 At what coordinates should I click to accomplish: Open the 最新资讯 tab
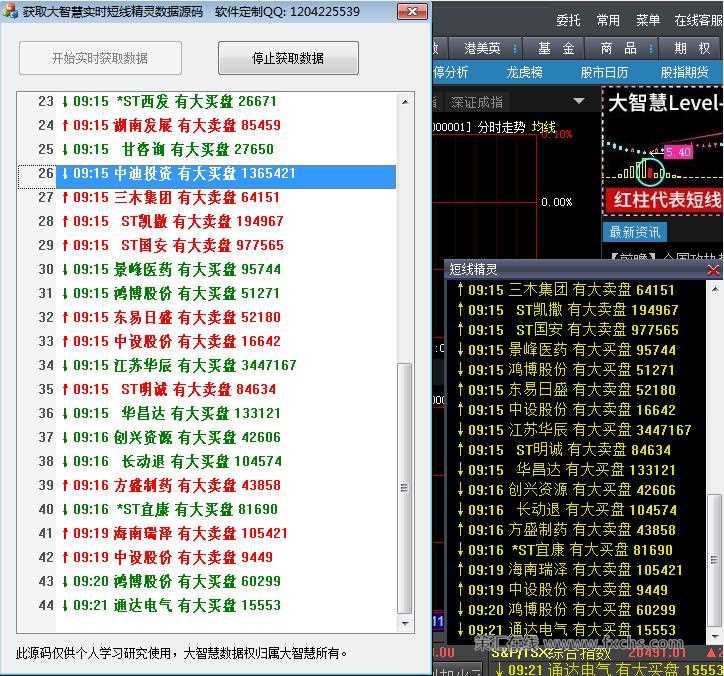[x=635, y=232]
